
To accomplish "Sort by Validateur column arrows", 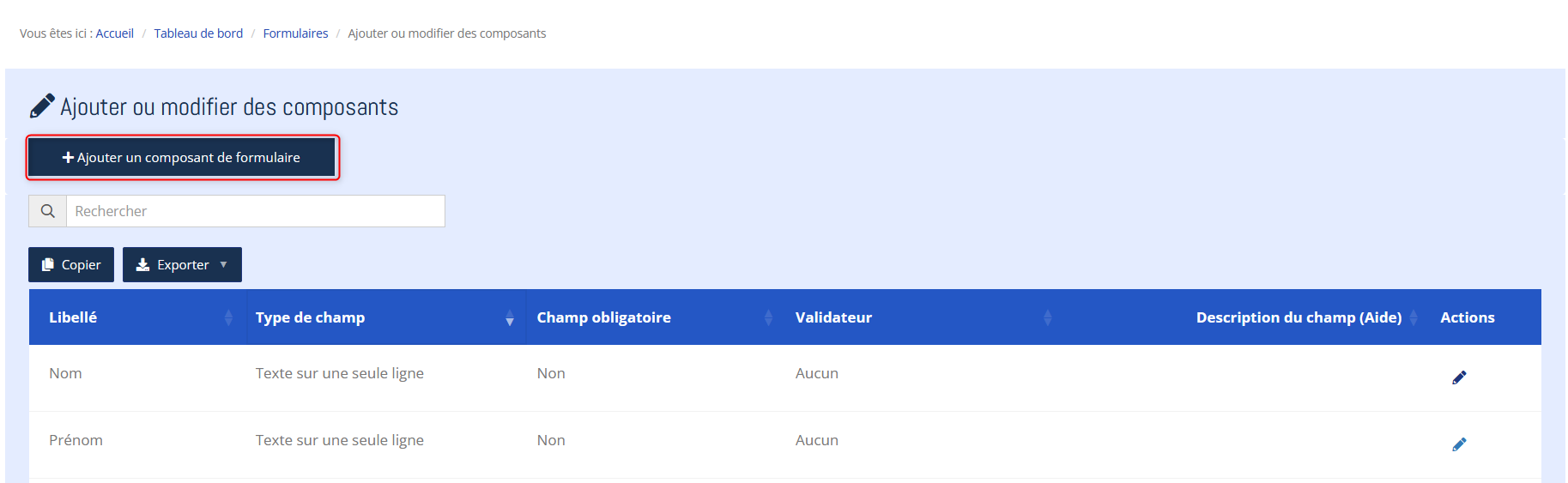I will 1047,317.
